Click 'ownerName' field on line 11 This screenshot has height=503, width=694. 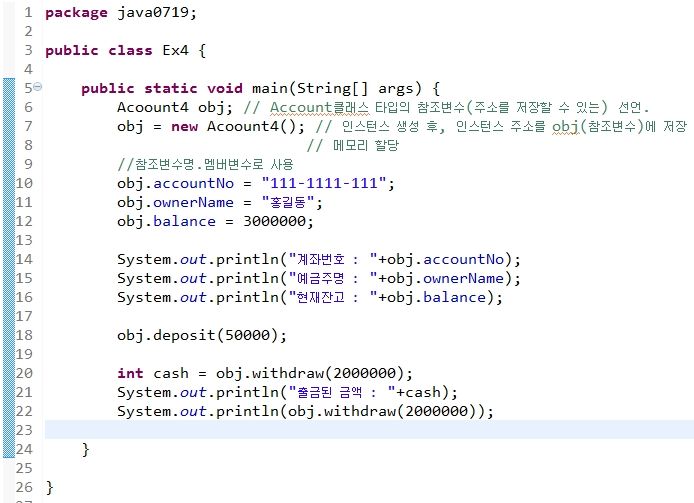(193, 202)
